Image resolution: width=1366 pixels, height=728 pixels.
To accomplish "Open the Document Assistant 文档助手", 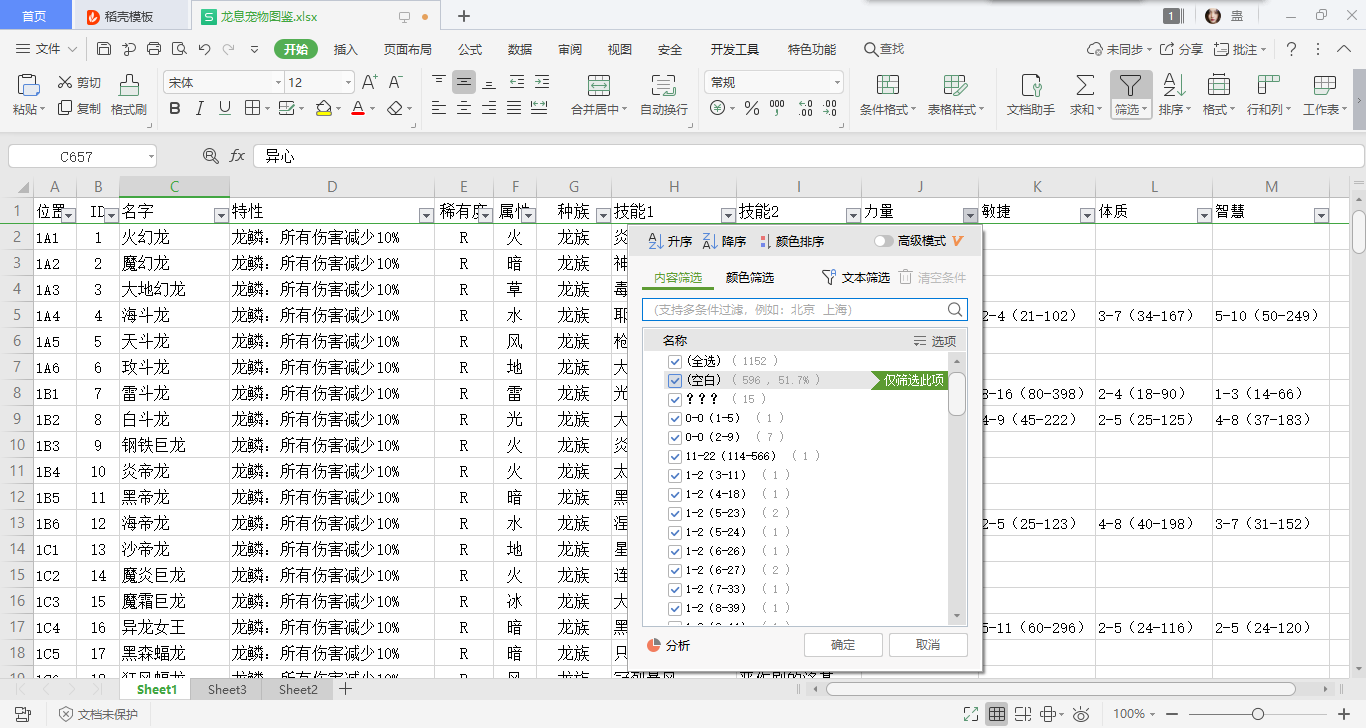I will pyautogui.click(x=1030, y=96).
